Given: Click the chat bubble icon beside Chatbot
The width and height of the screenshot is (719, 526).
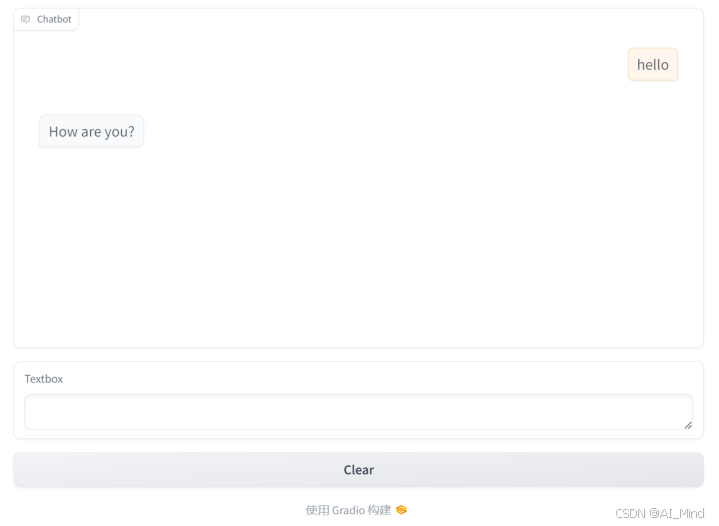Looking at the screenshot, I should coord(26,19).
